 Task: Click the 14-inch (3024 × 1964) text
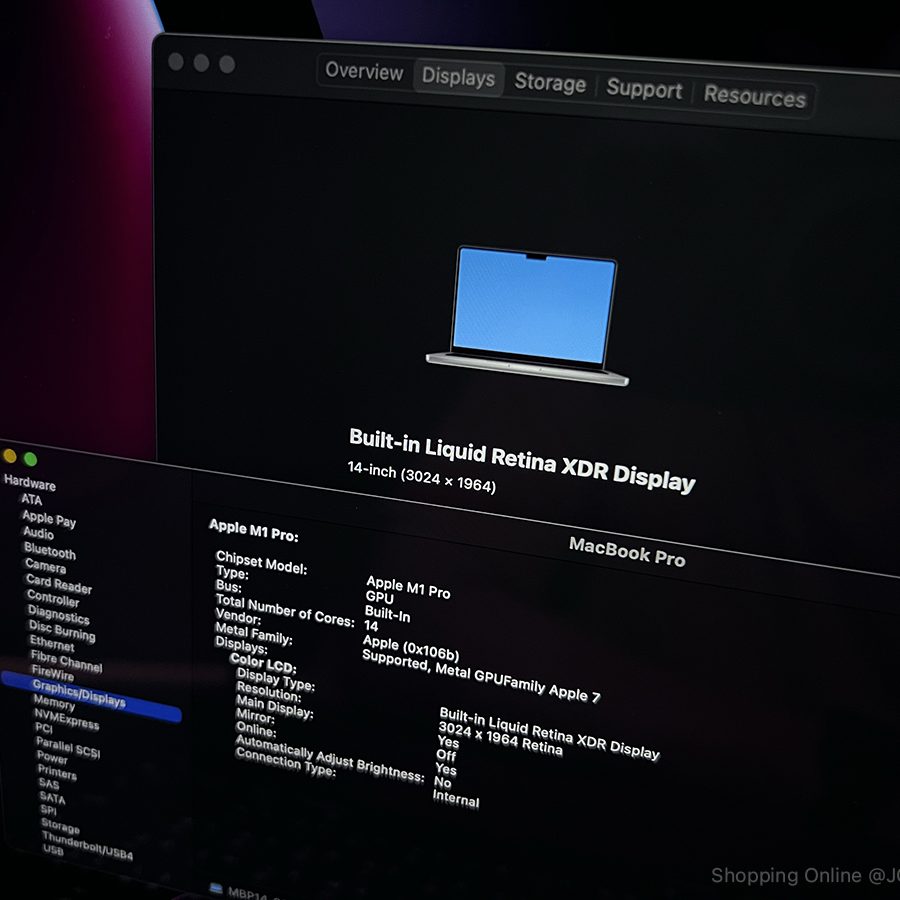click(x=421, y=478)
